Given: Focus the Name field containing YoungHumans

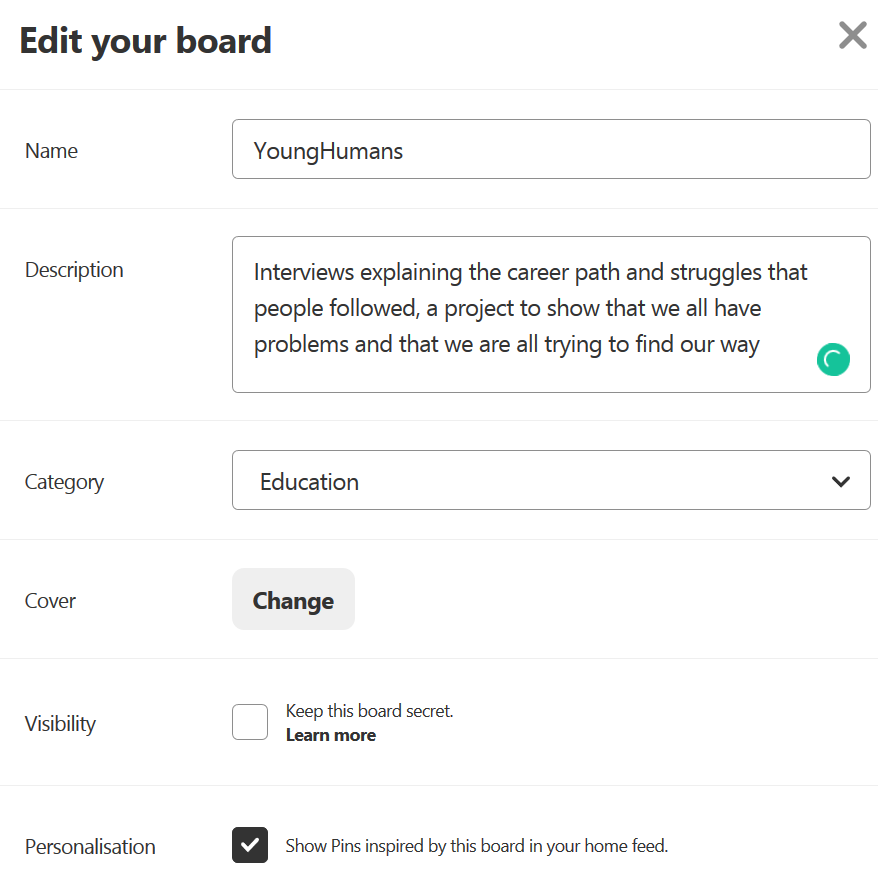Looking at the screenshot, I should pyautogui.click(x=550, y=150).
